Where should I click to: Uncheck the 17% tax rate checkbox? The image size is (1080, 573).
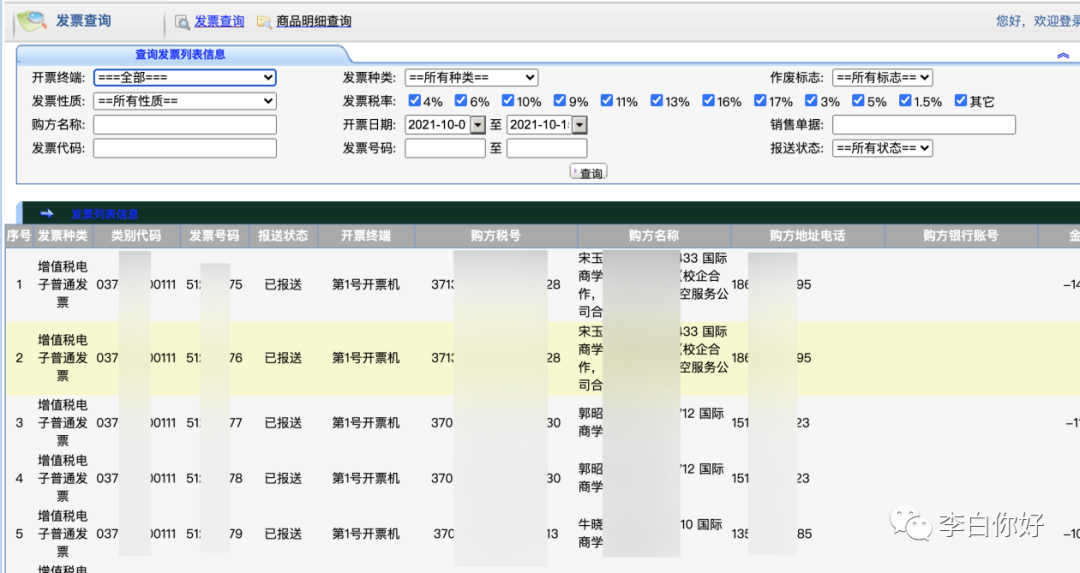(x=760, y=101)
